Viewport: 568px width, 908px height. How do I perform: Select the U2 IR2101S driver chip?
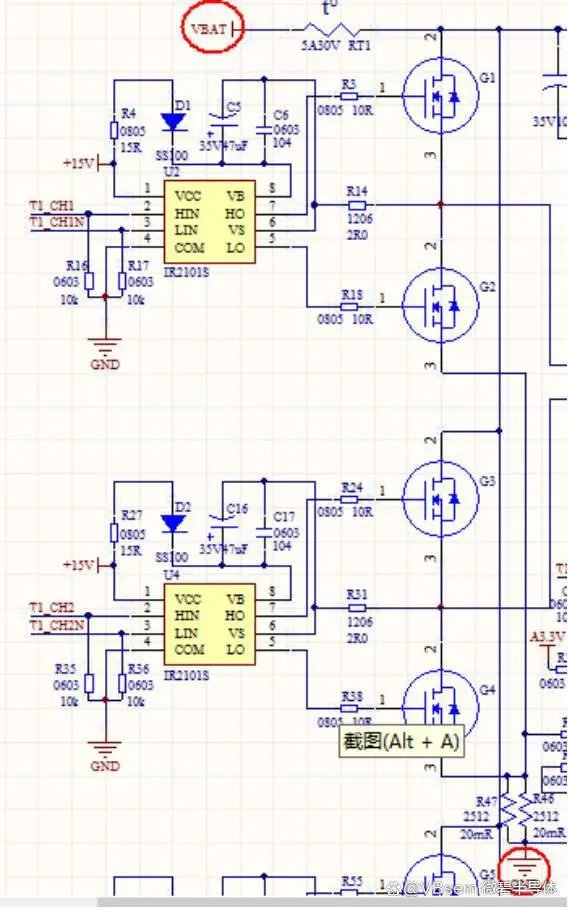(210, 222)
